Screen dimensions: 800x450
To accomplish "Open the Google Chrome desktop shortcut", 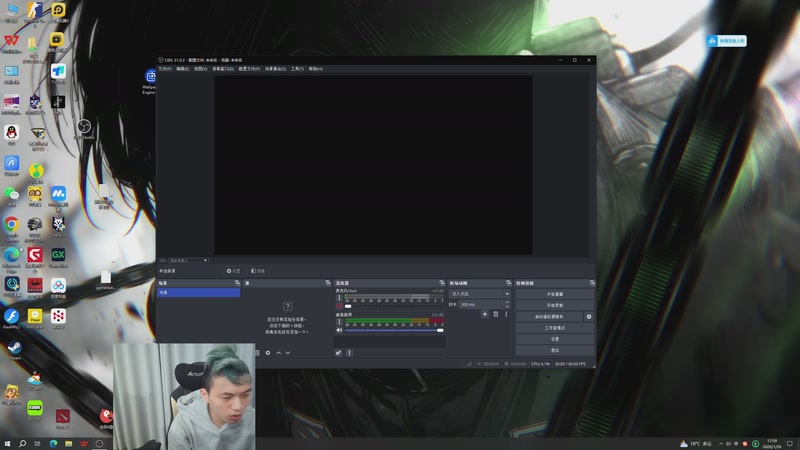I will pyautogui.click(x=11, y=228).
